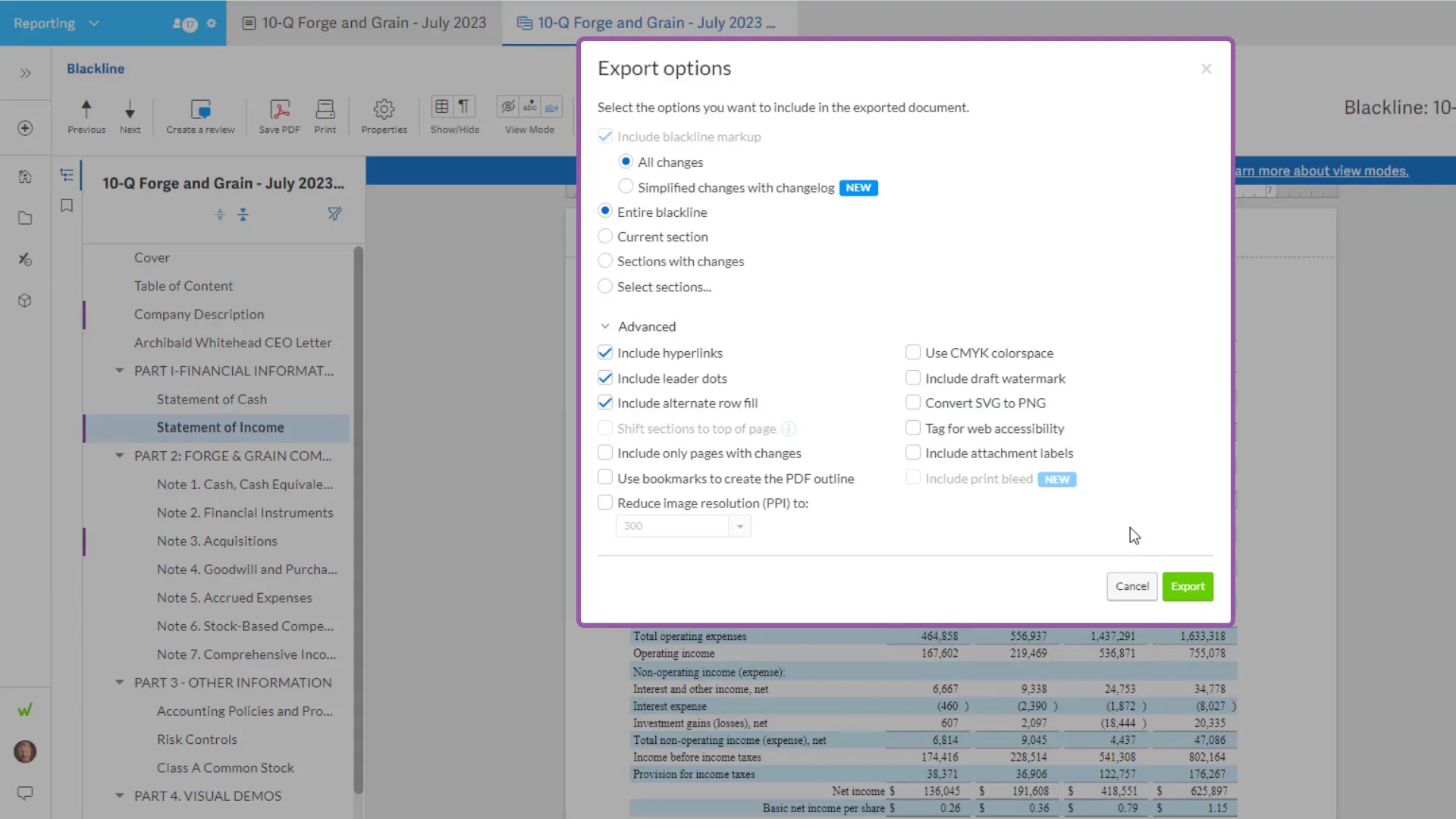The height and width of the screenshot is (819, 1456).
Task: Select Note 3. Acquisitions in outline
Action: point(217,541)
